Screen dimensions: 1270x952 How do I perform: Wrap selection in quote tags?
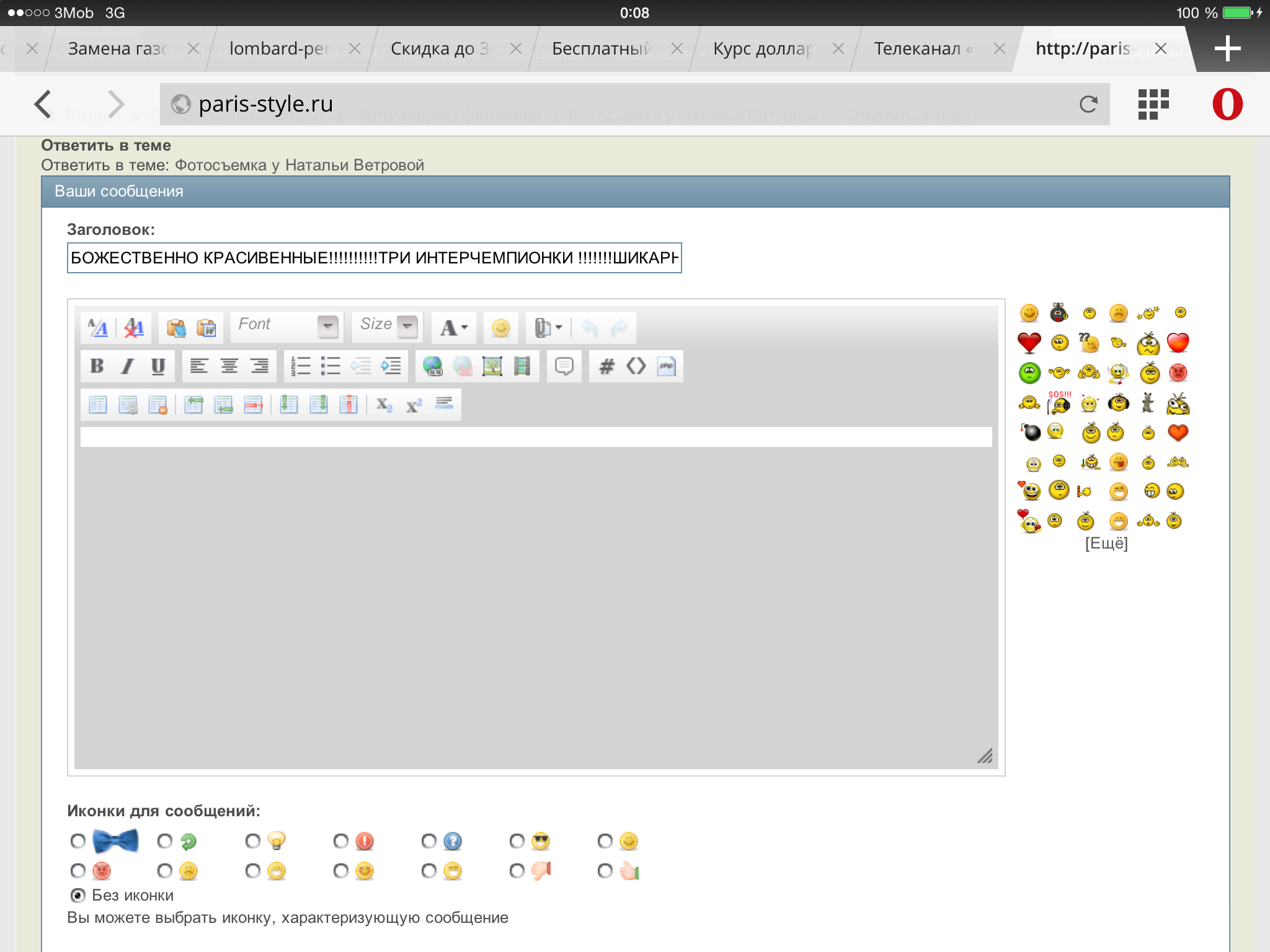pos(564,366)
